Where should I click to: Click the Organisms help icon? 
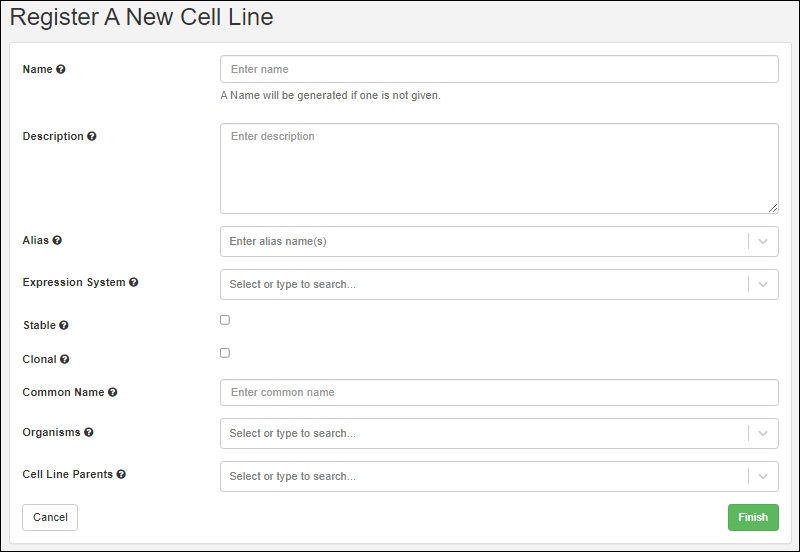89,433
